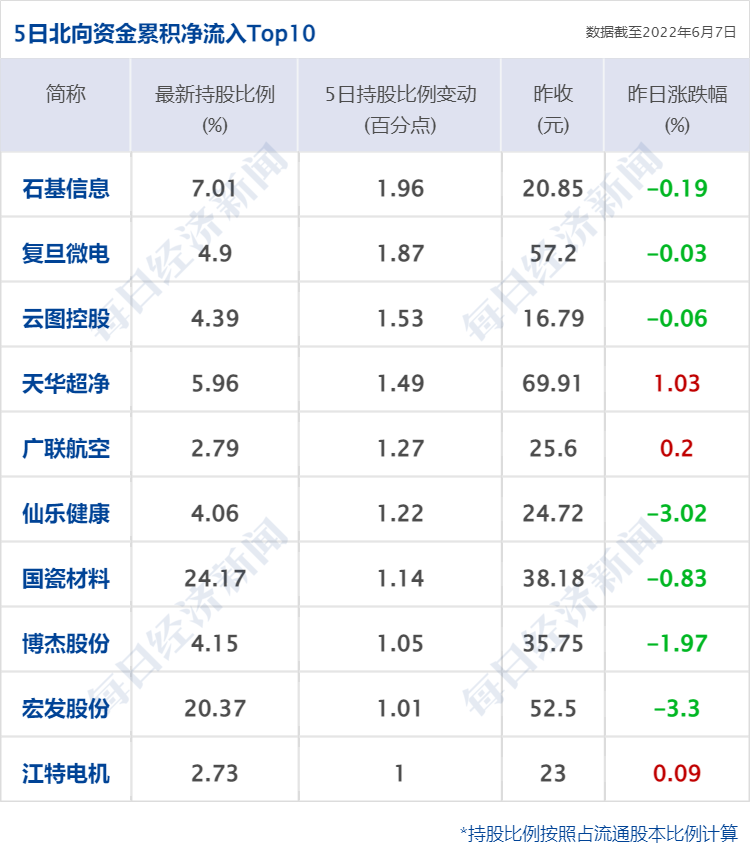Click closing price 16.79
This screenshot has width=750, height=859.
click(x=553, y=318)
